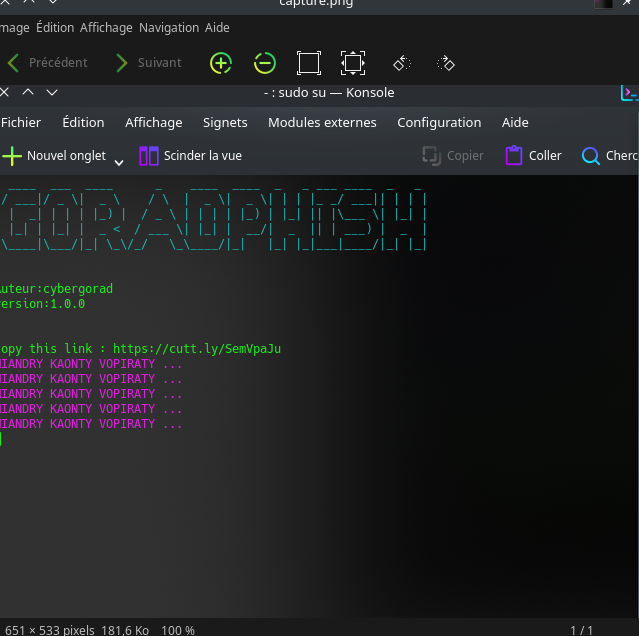The width and height of the screenshot is (639, 636).
Task: Open the Signets menu in Konsole
Action: tap(225, 123)
